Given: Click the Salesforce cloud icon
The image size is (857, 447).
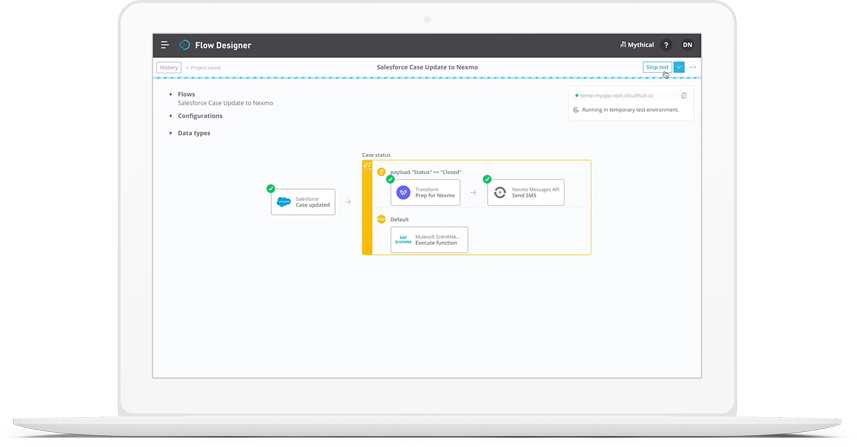Looking at the screenshot, I should click(284, 202).
